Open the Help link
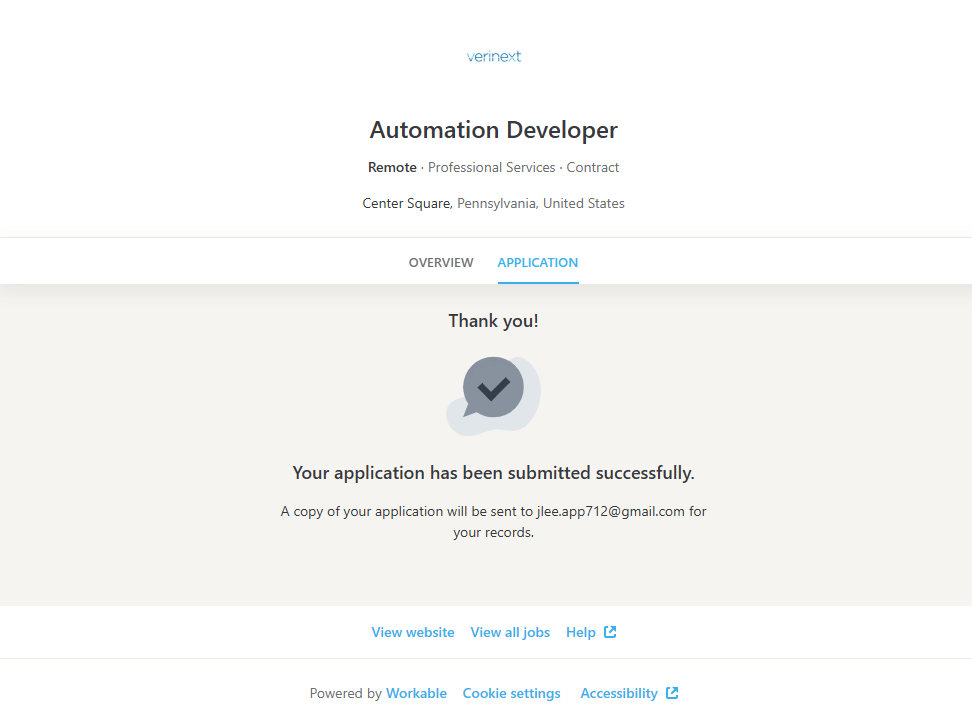The height and width of the screenshot is (727, 972). click(x=580, y=632)
